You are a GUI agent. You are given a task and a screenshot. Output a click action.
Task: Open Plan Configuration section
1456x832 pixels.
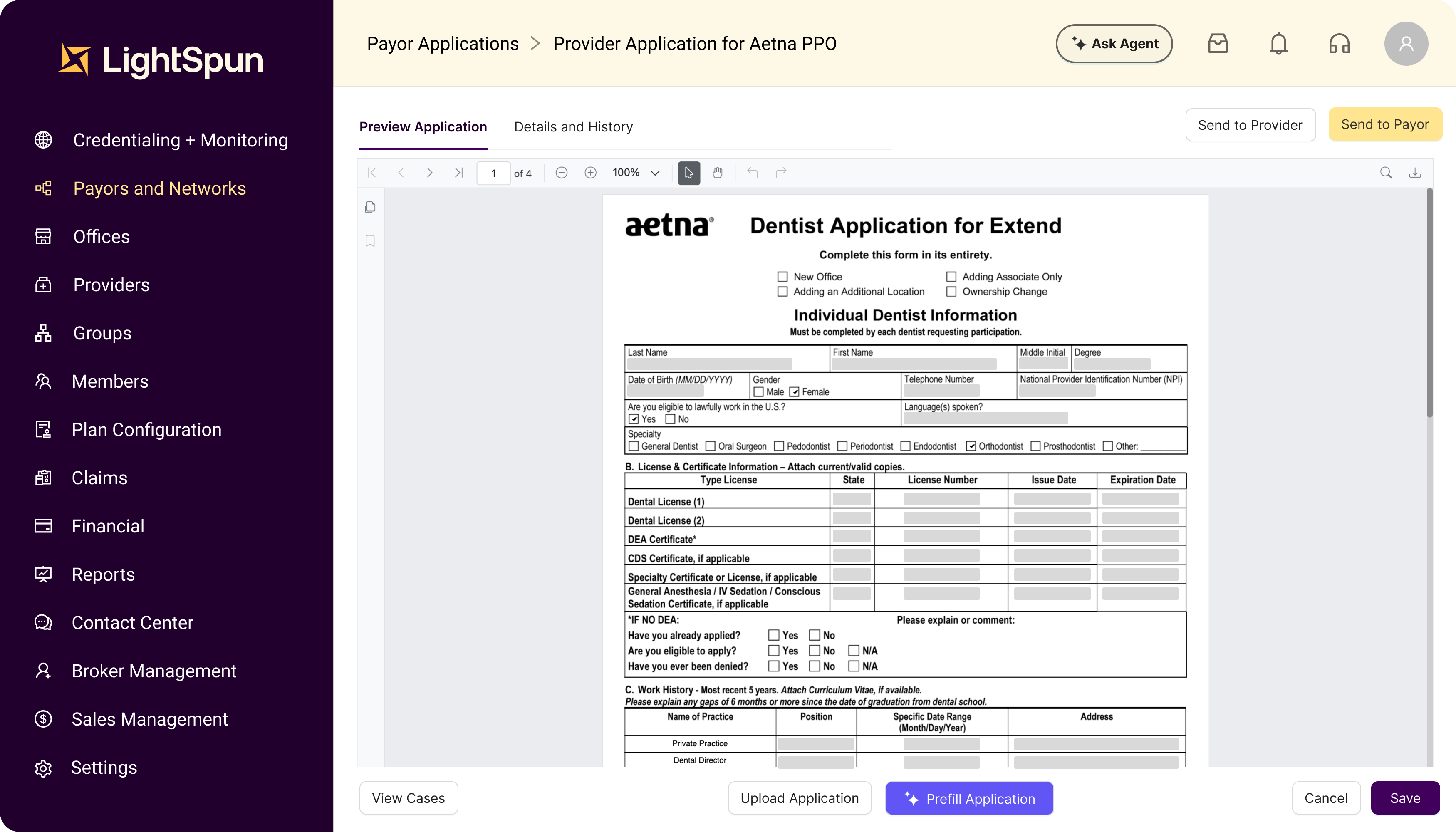pyautogui.click(x=146, y=430)
